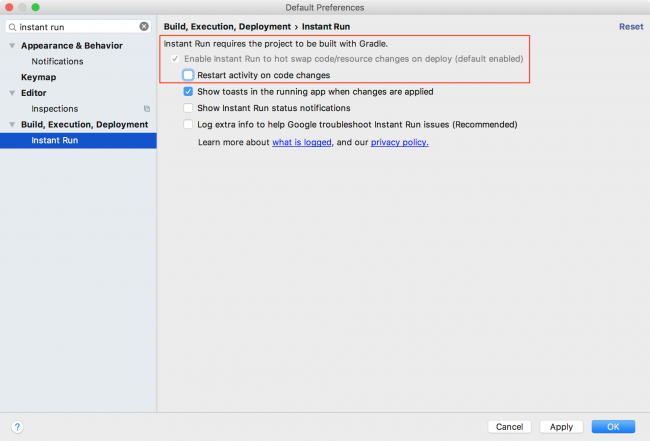Image resolution: width=650 pixels, height=441 pixels.
Task: Uncheck Show toasts in the running app
Action: tap(188, 92)
